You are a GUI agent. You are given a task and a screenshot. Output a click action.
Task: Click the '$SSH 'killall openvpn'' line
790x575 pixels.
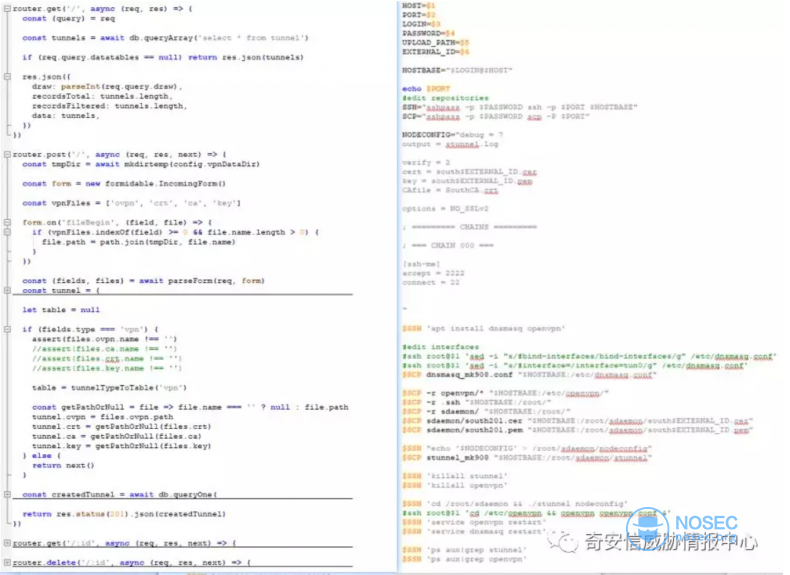454,485
